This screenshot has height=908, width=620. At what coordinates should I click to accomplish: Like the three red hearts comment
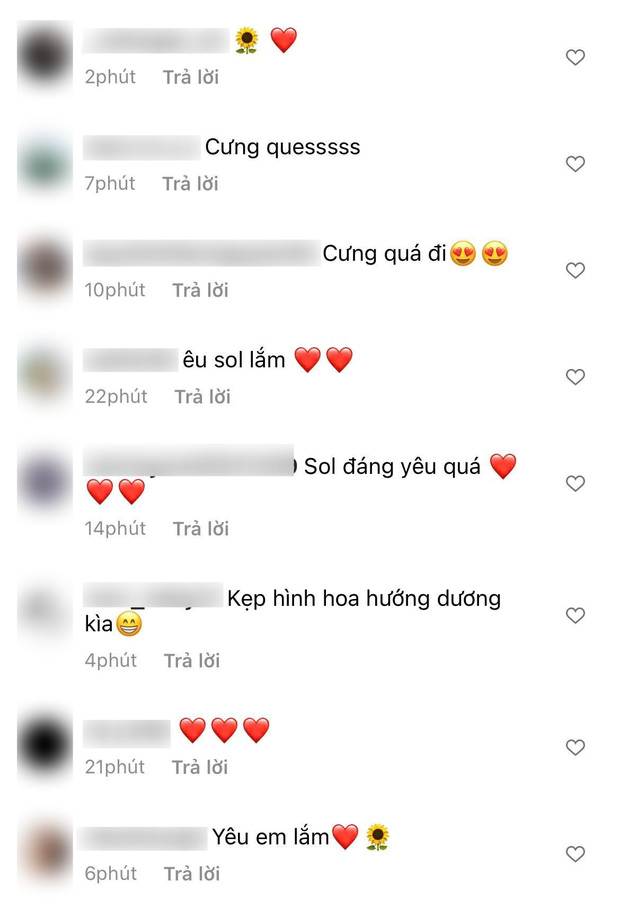tap(575, 747)
